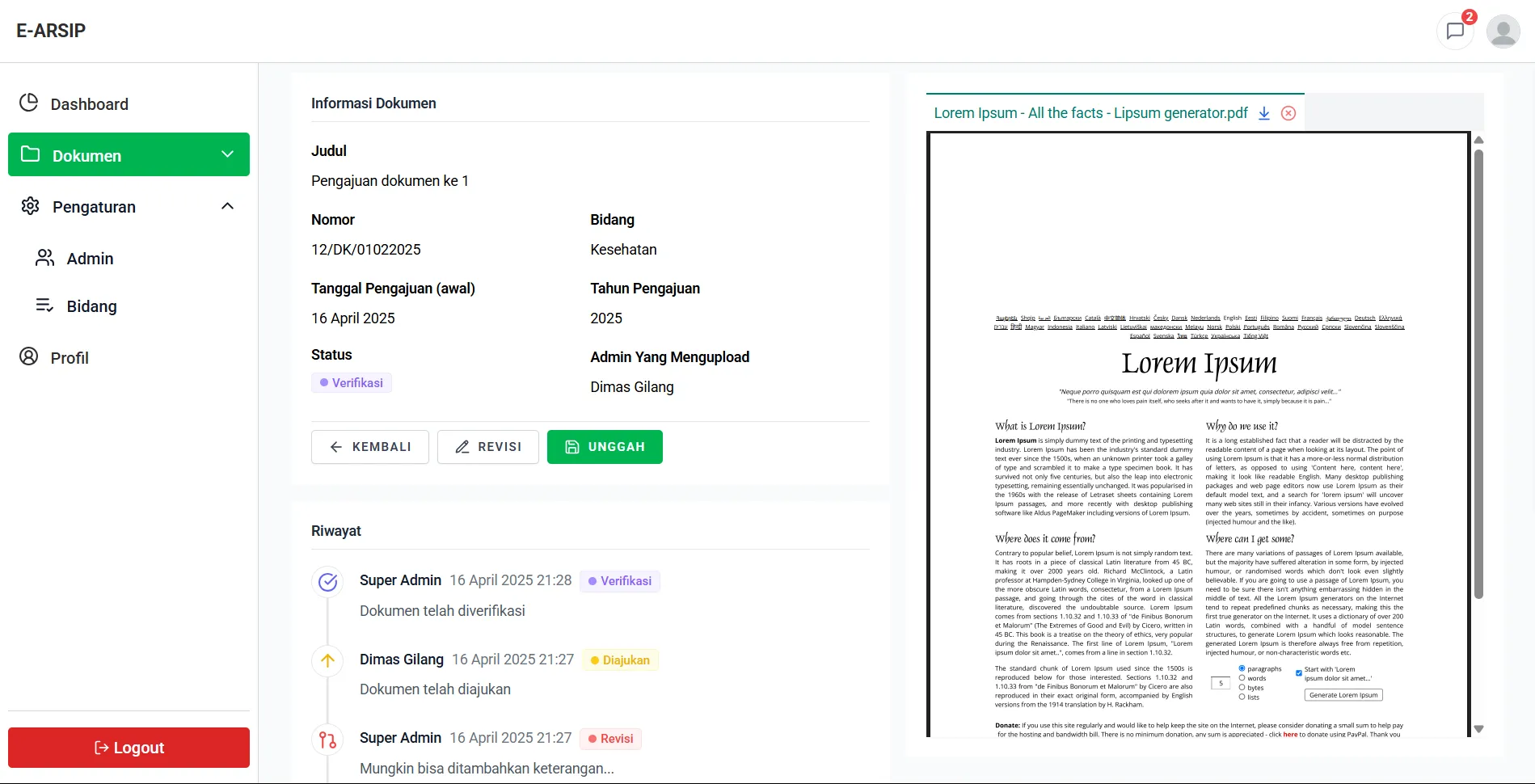The height and width of the screenshot is (784, 1535).
Task: Select the bytes radio button in PDF
Action: (1242, 688)
